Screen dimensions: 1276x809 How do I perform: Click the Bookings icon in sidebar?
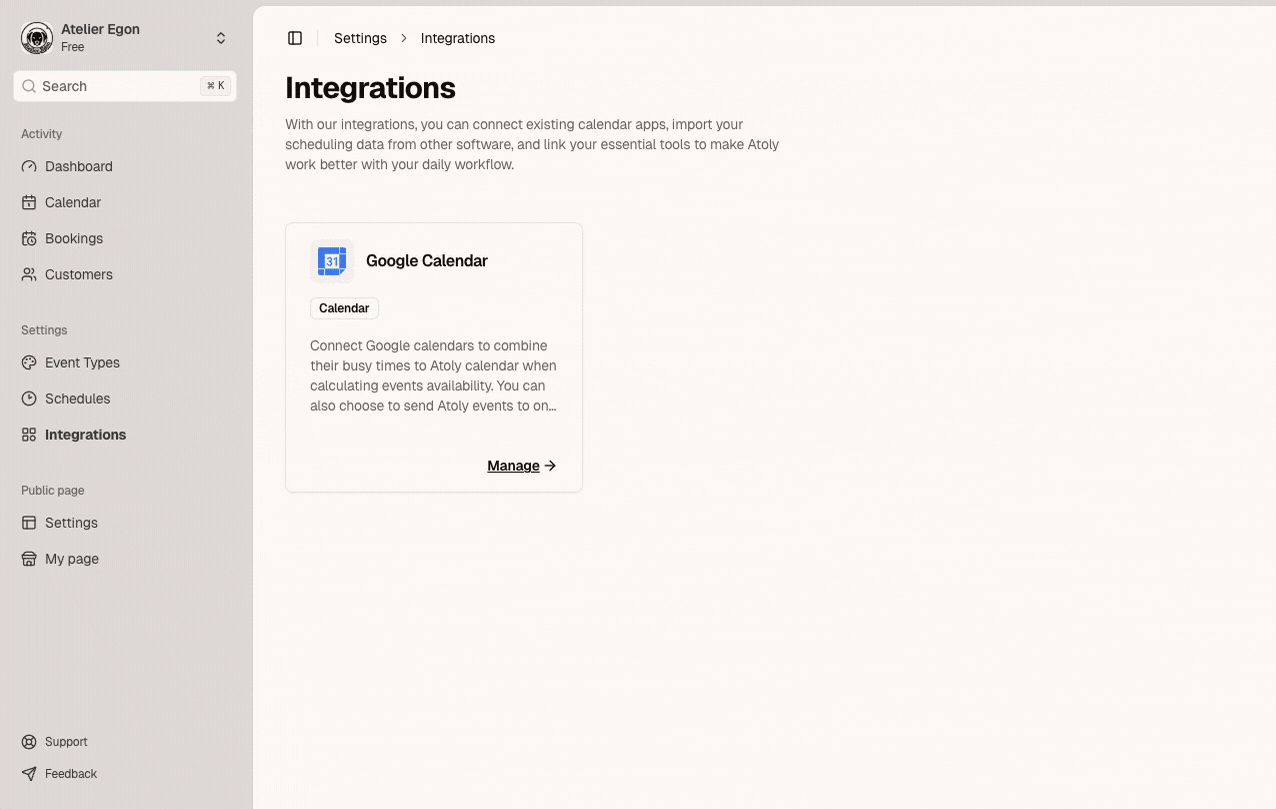click(x=29, y=239)
